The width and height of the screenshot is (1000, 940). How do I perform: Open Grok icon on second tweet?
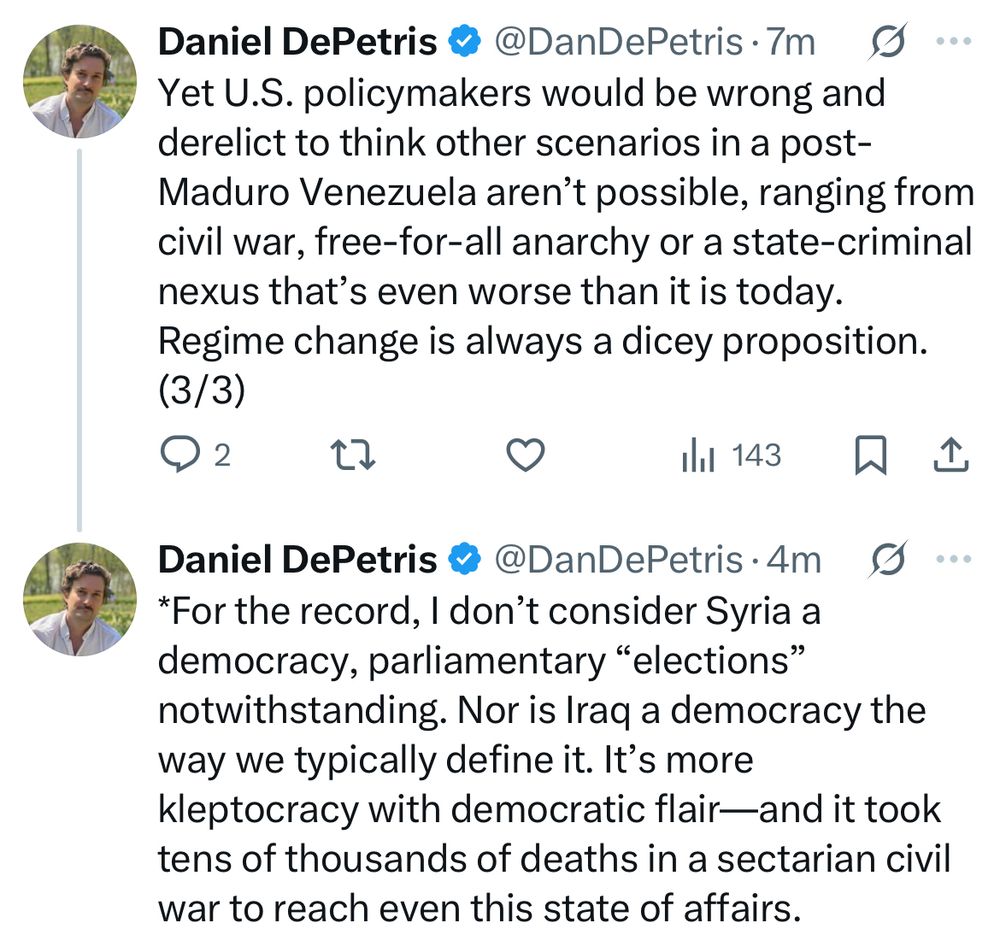point(889,560)
